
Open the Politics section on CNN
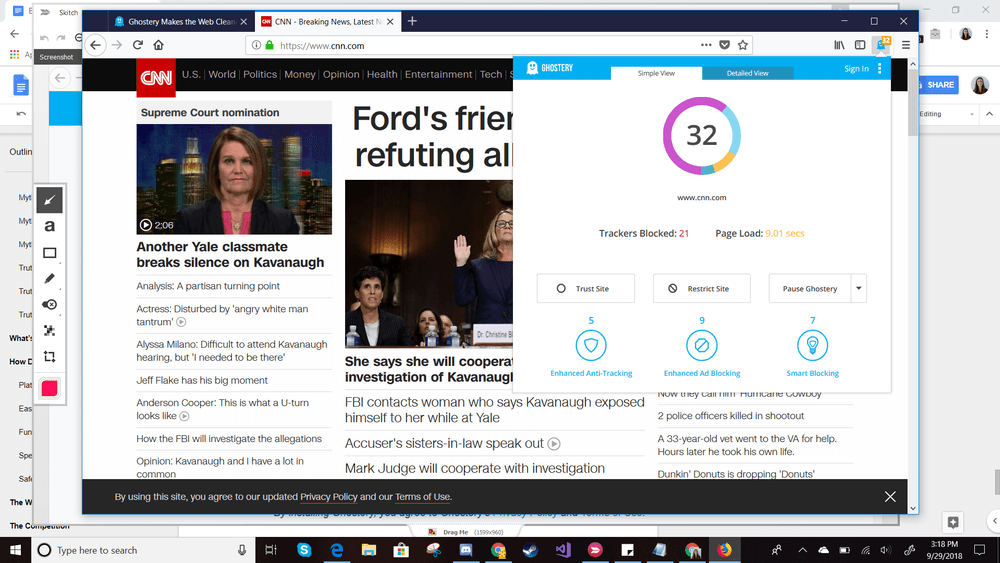260,75
